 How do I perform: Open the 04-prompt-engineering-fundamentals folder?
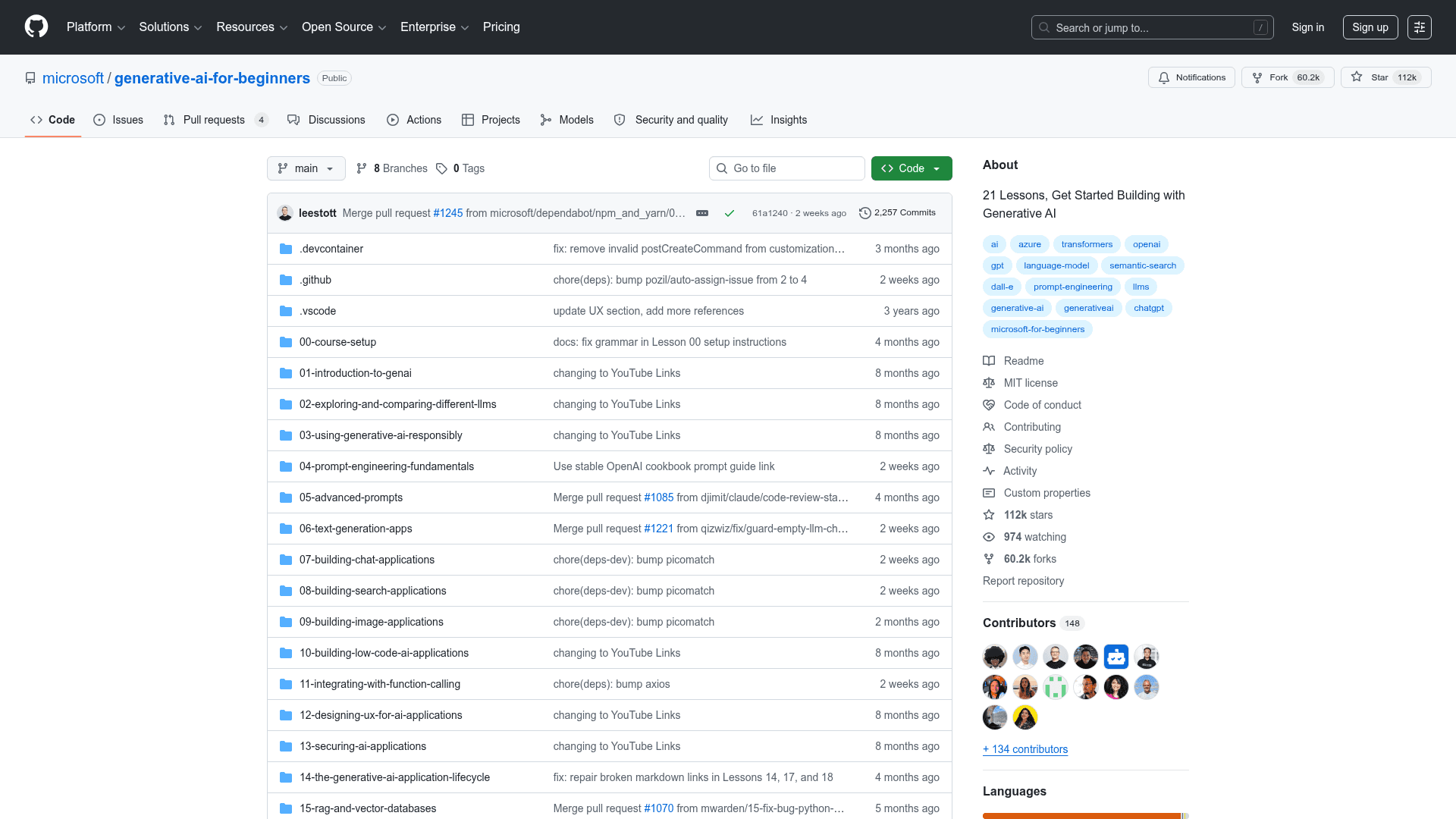click(387, 466)
